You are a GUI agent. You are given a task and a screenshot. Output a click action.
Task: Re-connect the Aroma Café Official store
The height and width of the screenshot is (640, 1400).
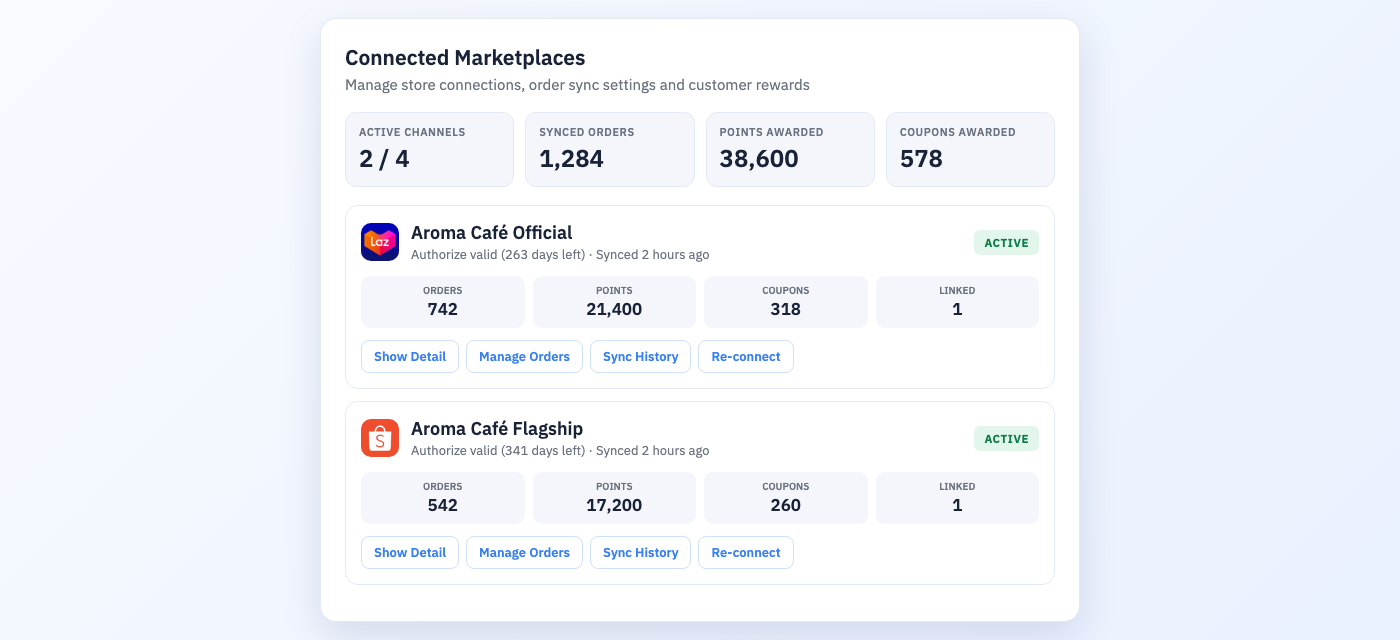point(746,357)
